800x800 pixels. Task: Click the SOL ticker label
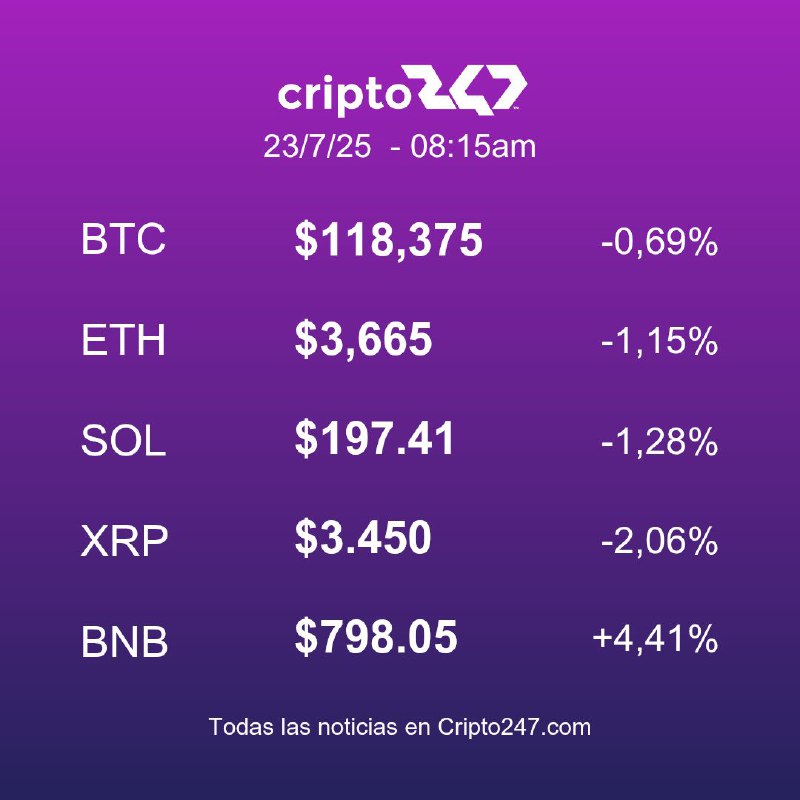tap(123, 440)
